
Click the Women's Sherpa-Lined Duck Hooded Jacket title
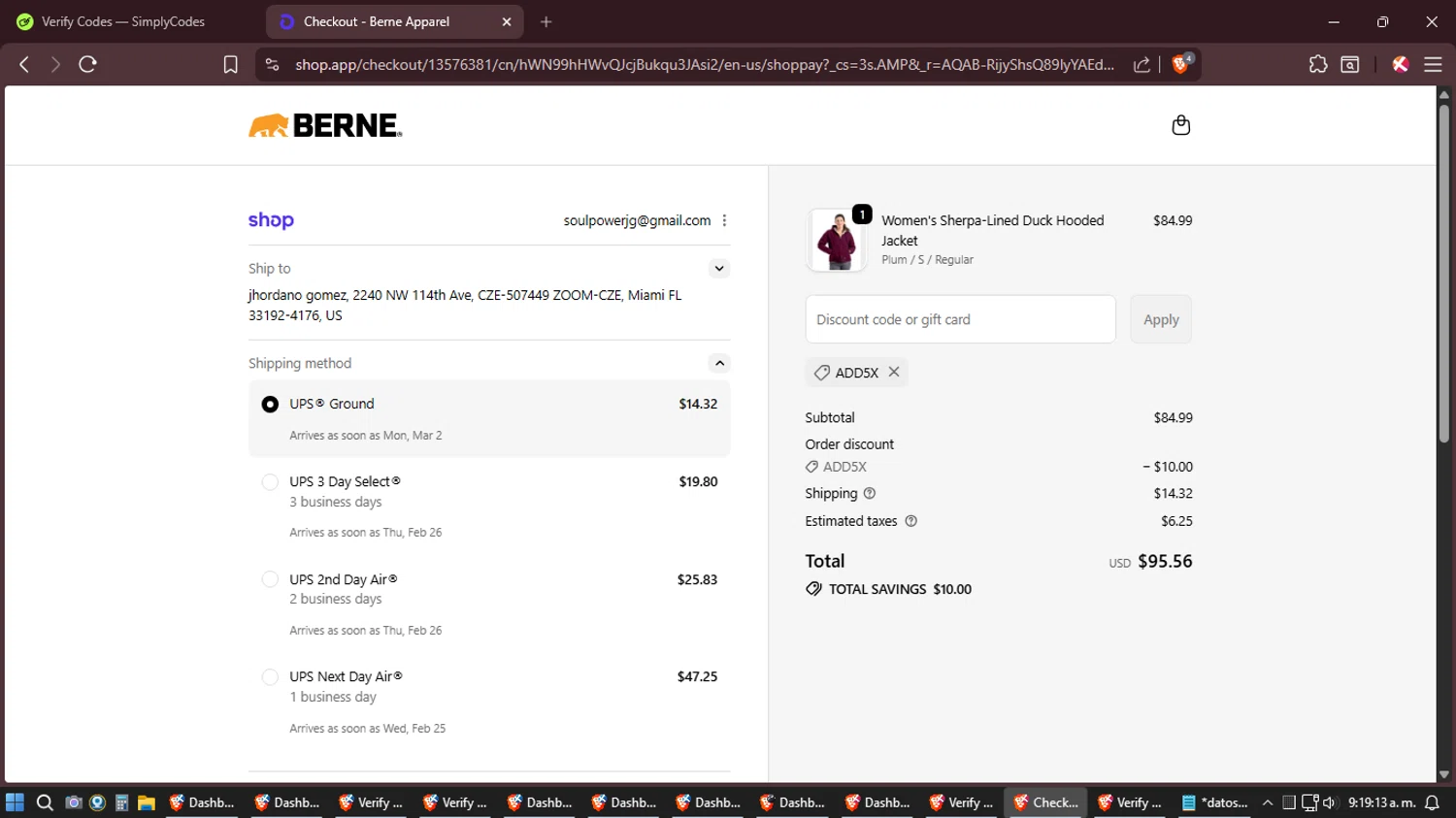[x=992, y=230]
